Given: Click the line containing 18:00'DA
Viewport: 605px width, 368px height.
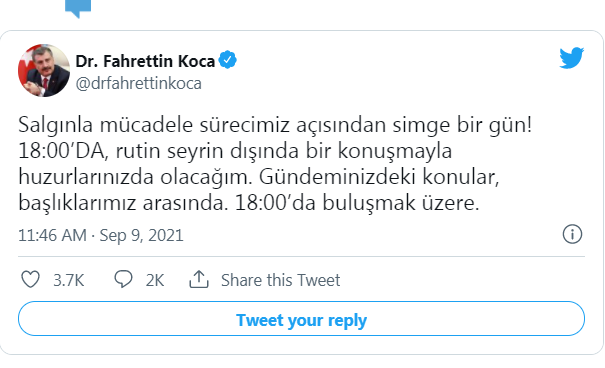Looking at the screenshot, I should click(x=235, y=151).
